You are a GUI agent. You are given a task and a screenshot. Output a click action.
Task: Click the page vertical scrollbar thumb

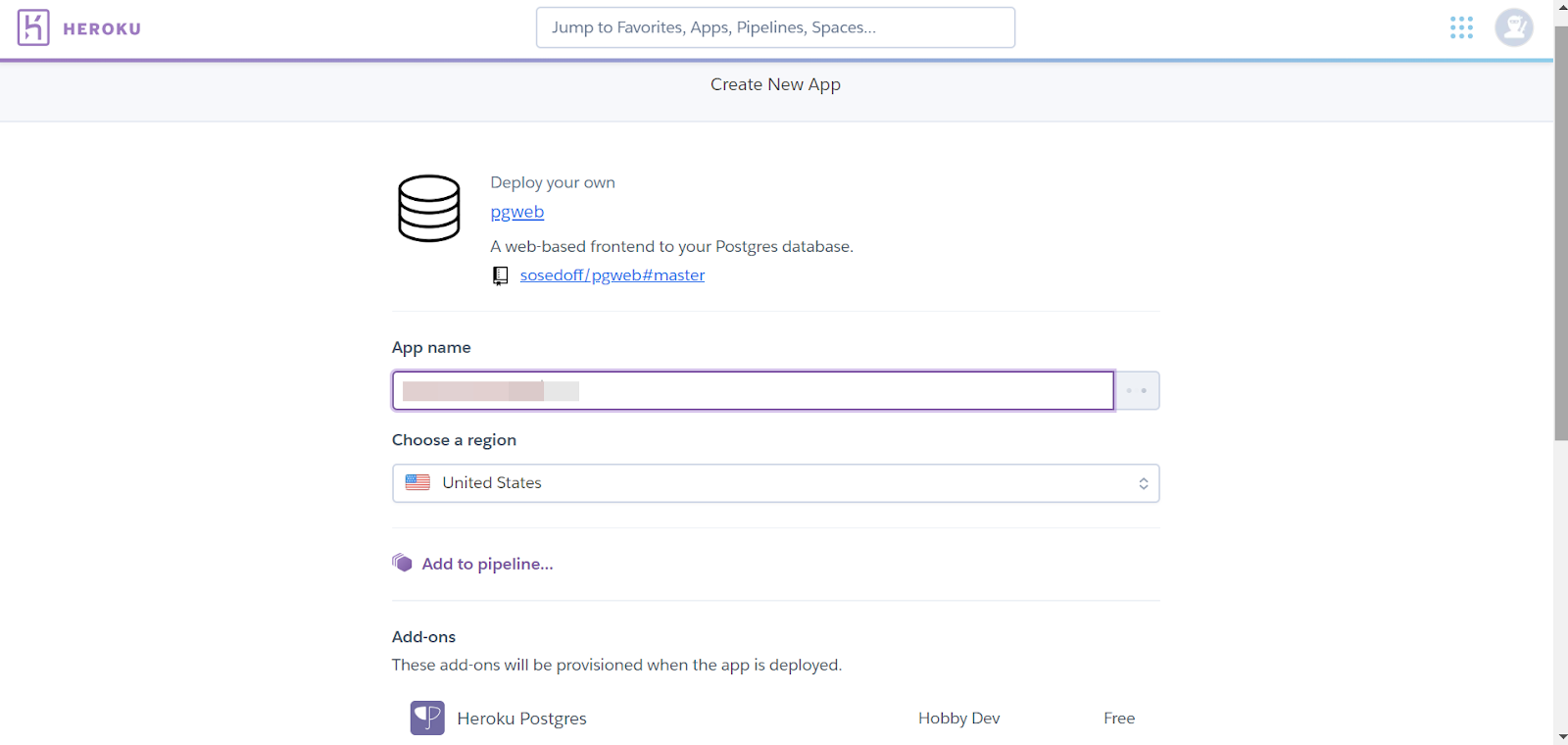(x=1560, y=233)
